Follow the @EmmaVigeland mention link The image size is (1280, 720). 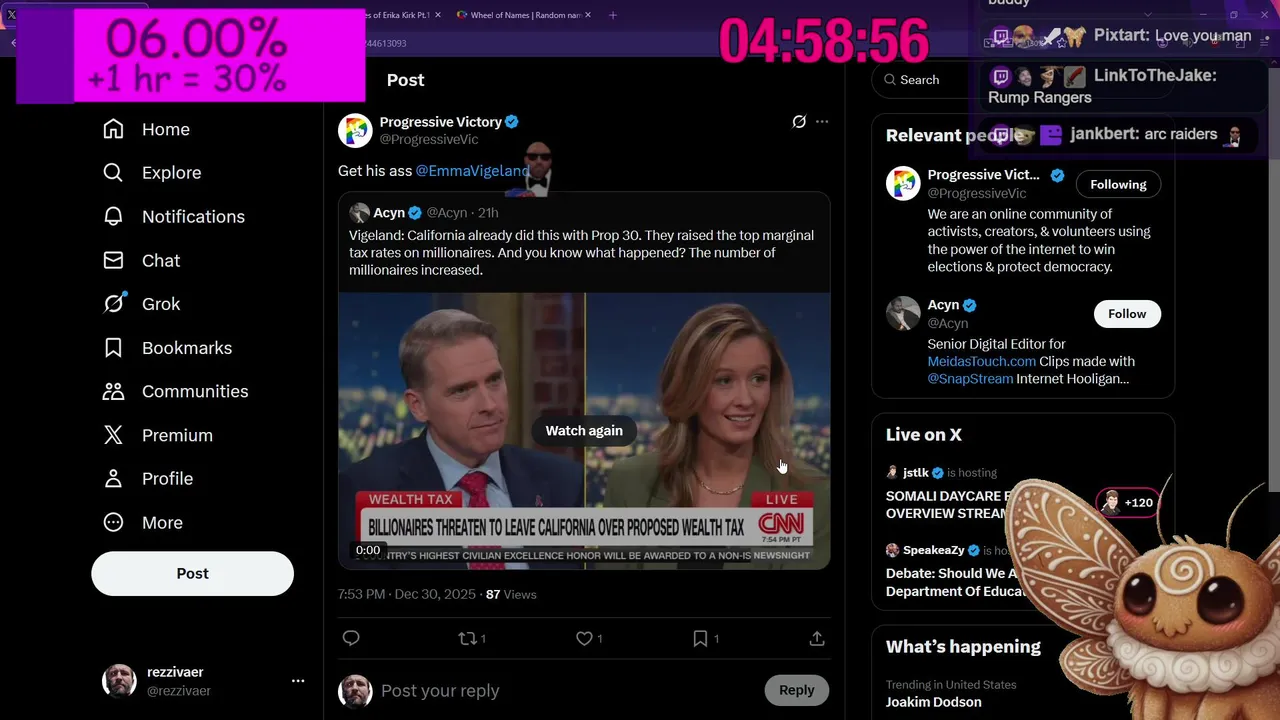click(473, 171)
